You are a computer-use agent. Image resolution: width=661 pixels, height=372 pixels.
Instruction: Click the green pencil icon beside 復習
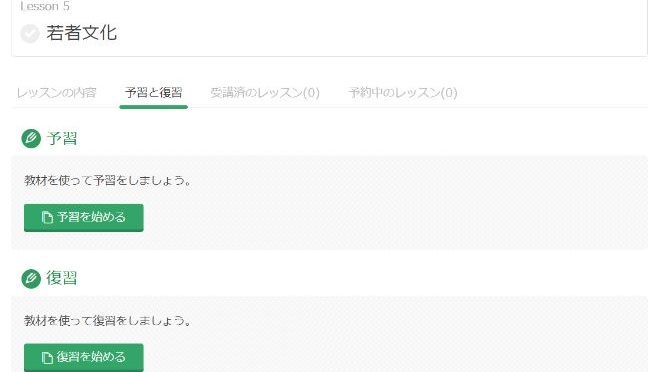pos(31,278)
